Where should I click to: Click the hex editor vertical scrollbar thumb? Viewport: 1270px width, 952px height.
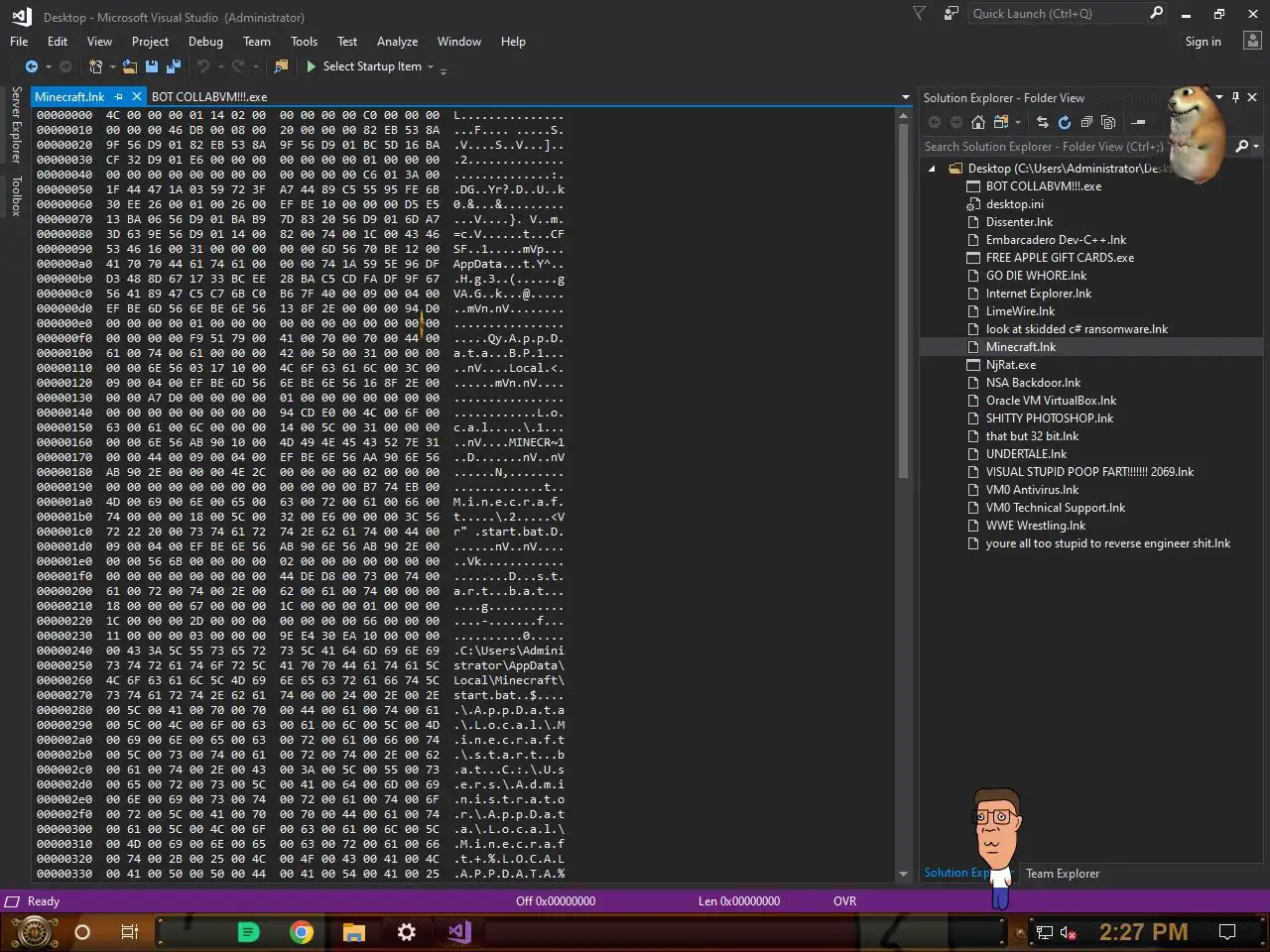[x=903, y=299]
